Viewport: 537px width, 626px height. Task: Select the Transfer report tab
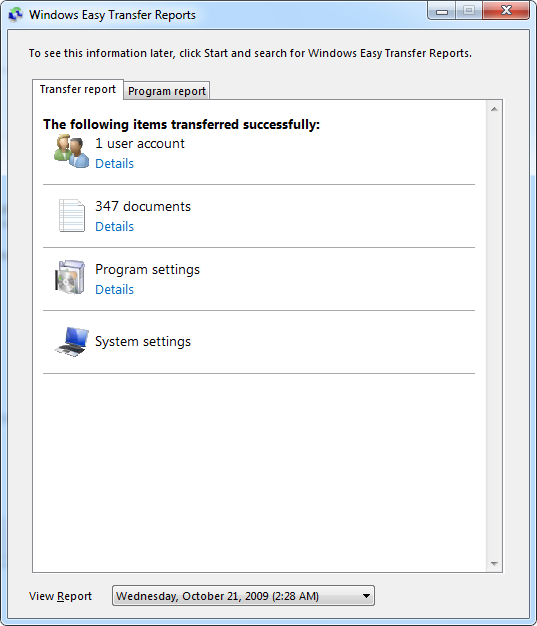click(x=78, y=89)
